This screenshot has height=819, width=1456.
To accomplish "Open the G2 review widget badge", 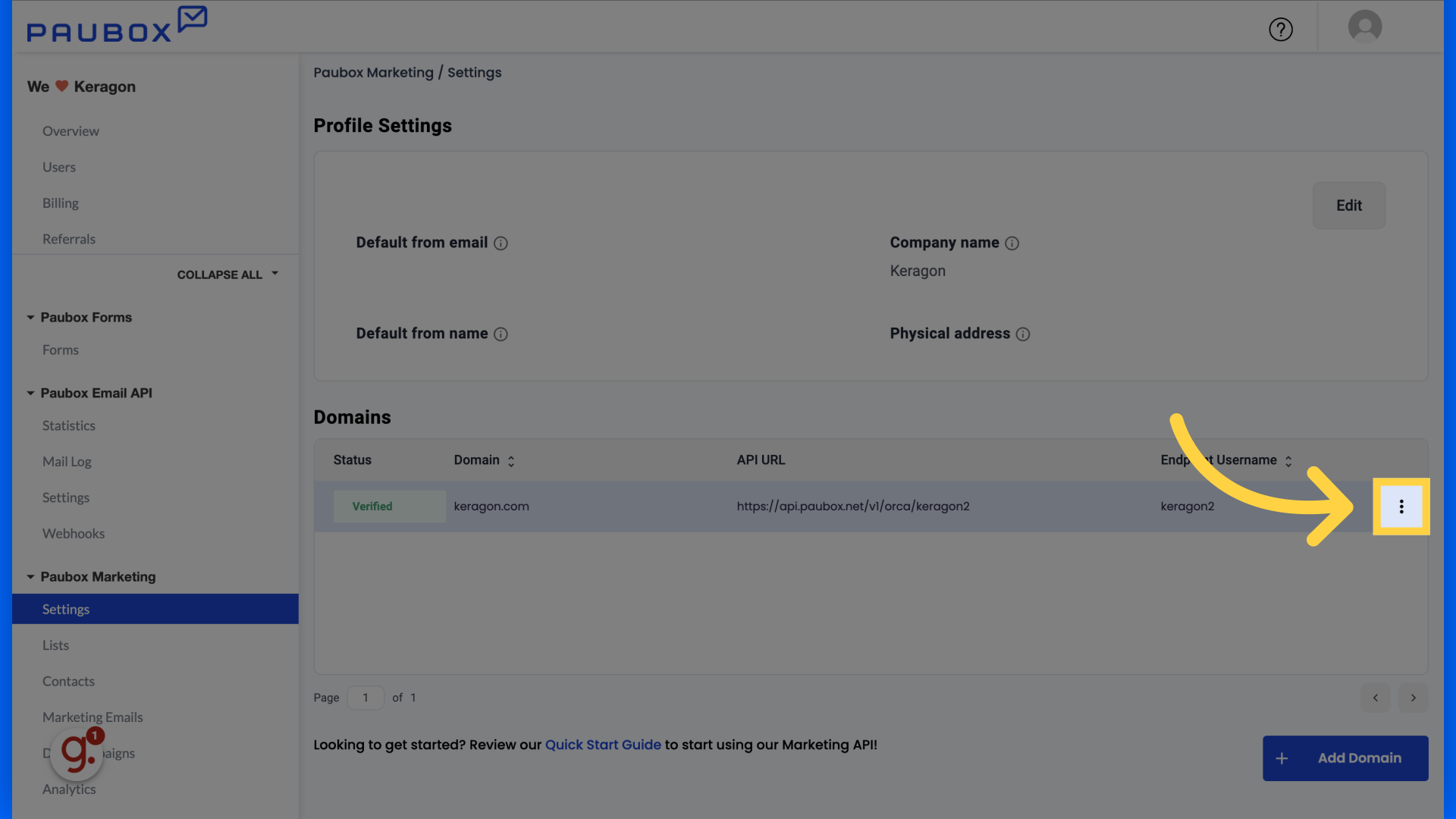I will 77,754.
